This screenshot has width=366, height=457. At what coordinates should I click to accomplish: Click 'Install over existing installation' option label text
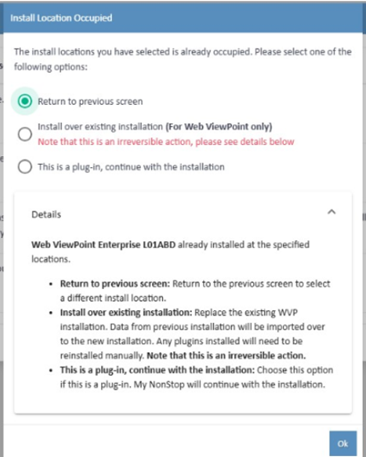(100, 127)
